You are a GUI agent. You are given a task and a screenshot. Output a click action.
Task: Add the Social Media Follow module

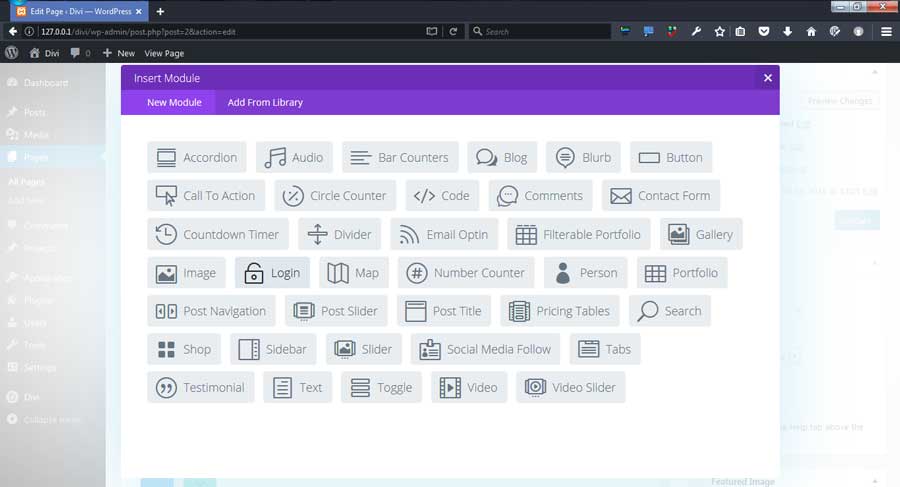click(x=486, y=349)
